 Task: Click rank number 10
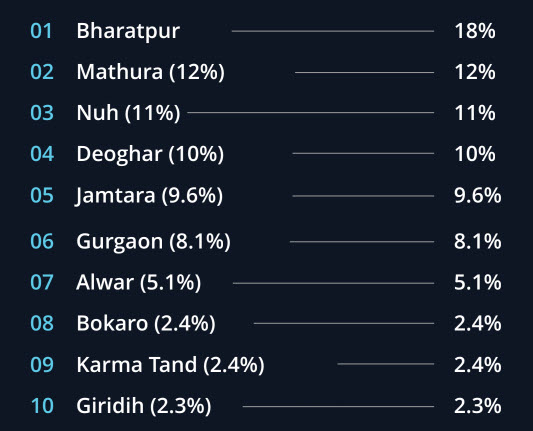pos(42,406)
